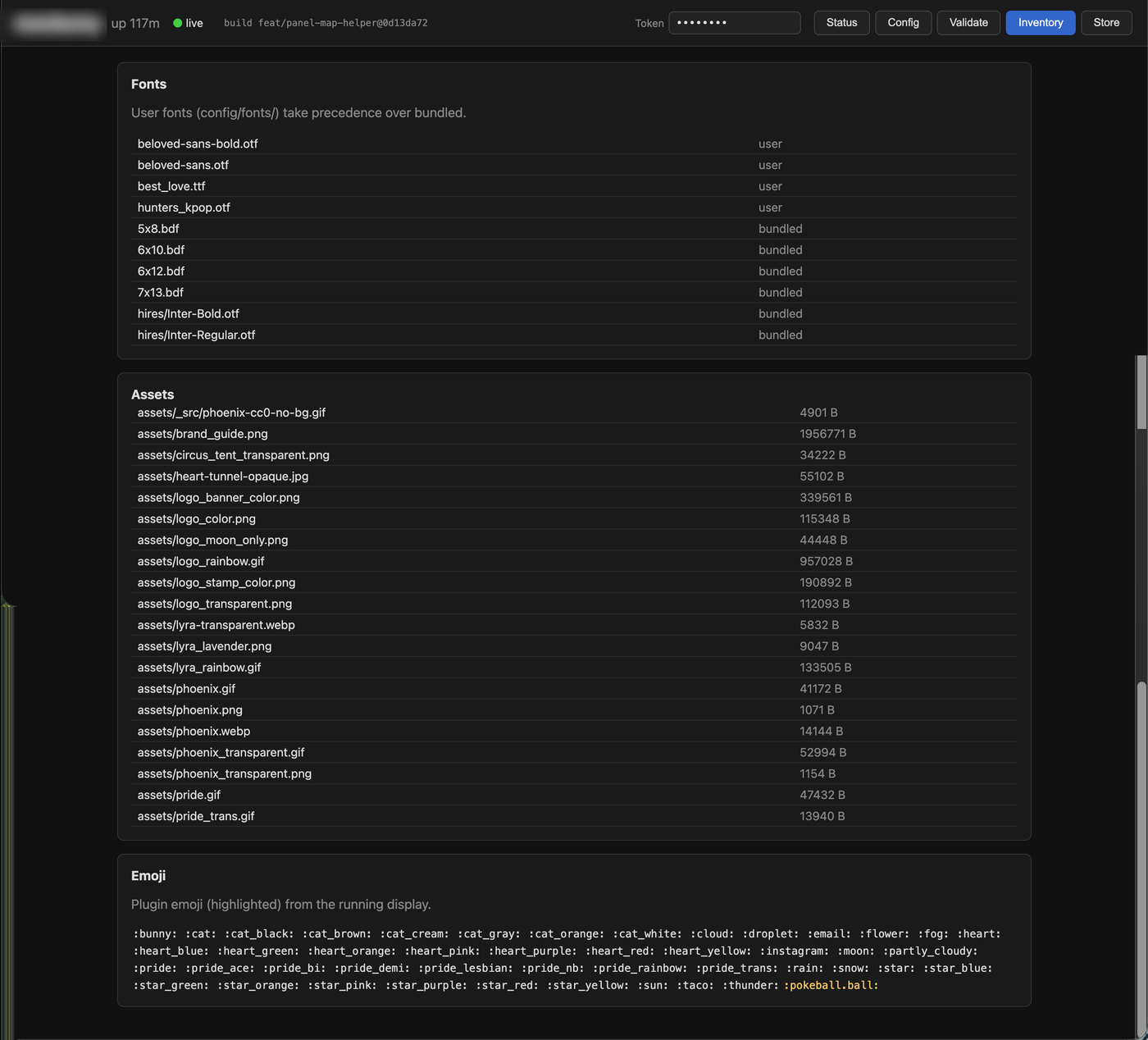Click the 957028 B size value
The image size is (1148, 1040).
(826, 562)
